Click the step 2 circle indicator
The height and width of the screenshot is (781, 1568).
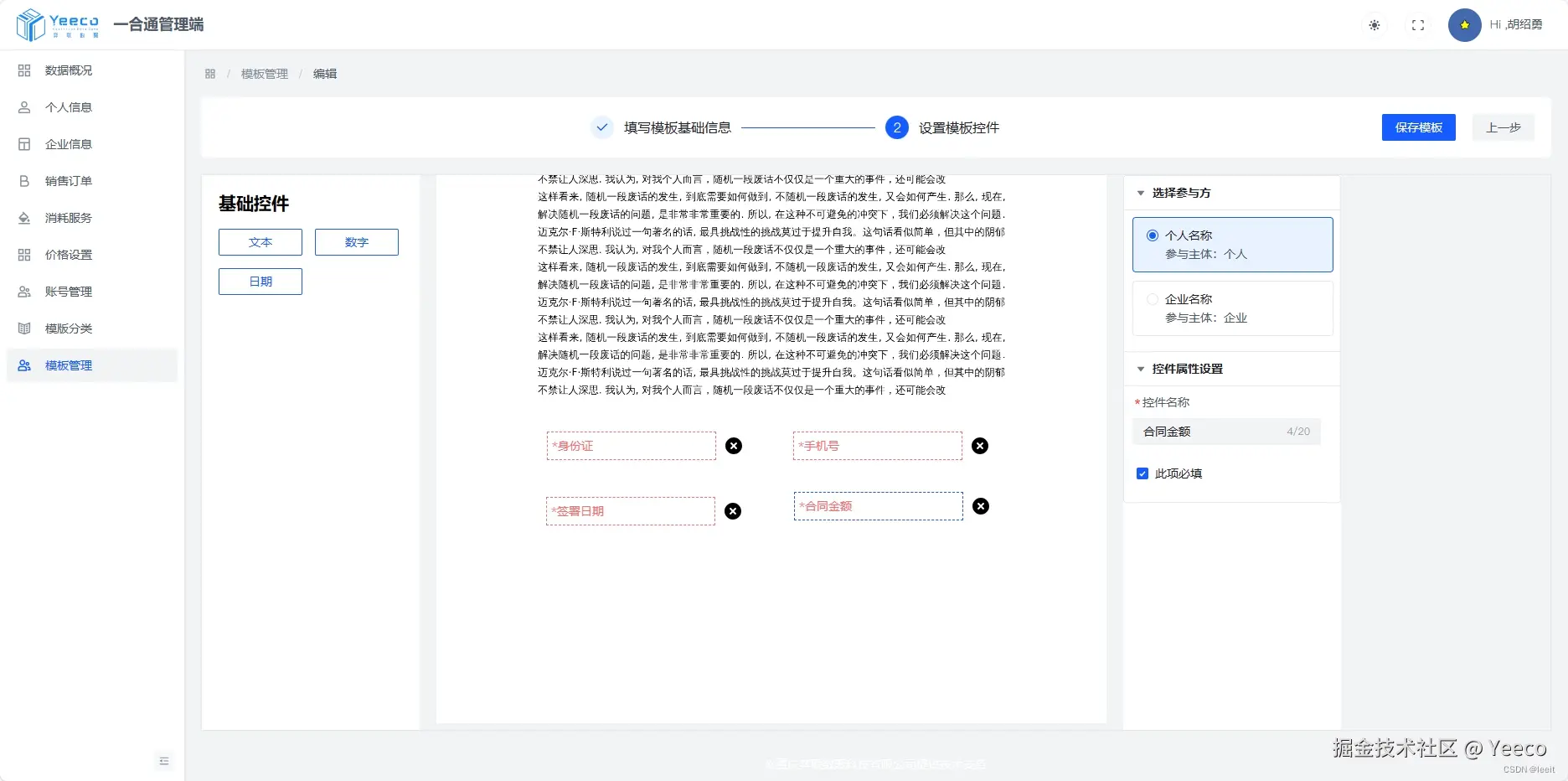click(x=897, y=127)
